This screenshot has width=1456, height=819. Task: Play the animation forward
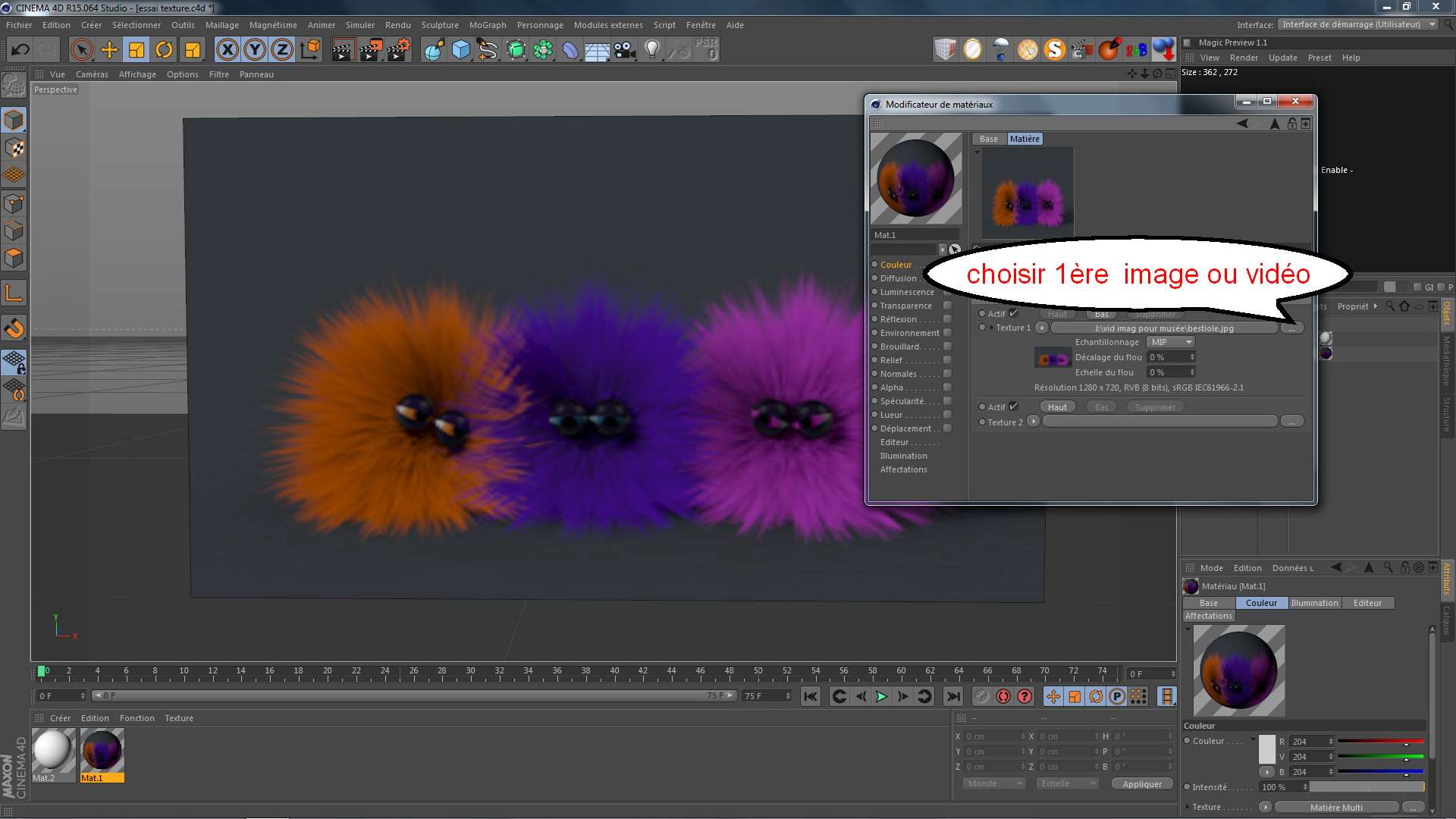(881, 696)
